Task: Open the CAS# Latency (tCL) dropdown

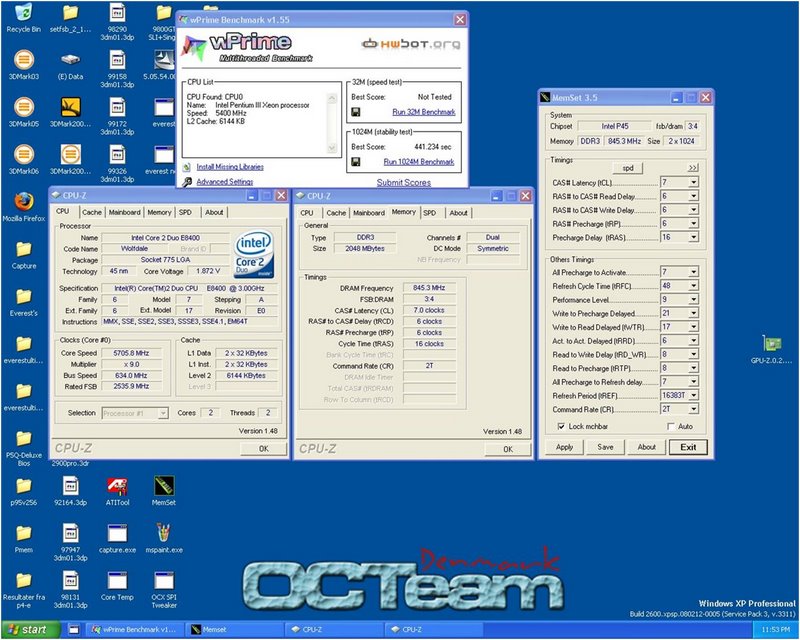Action: 693,182
